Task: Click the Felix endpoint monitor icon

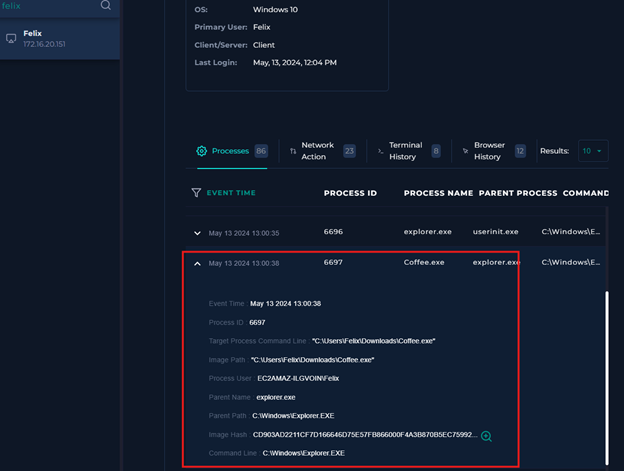Action: click(11, 39)
